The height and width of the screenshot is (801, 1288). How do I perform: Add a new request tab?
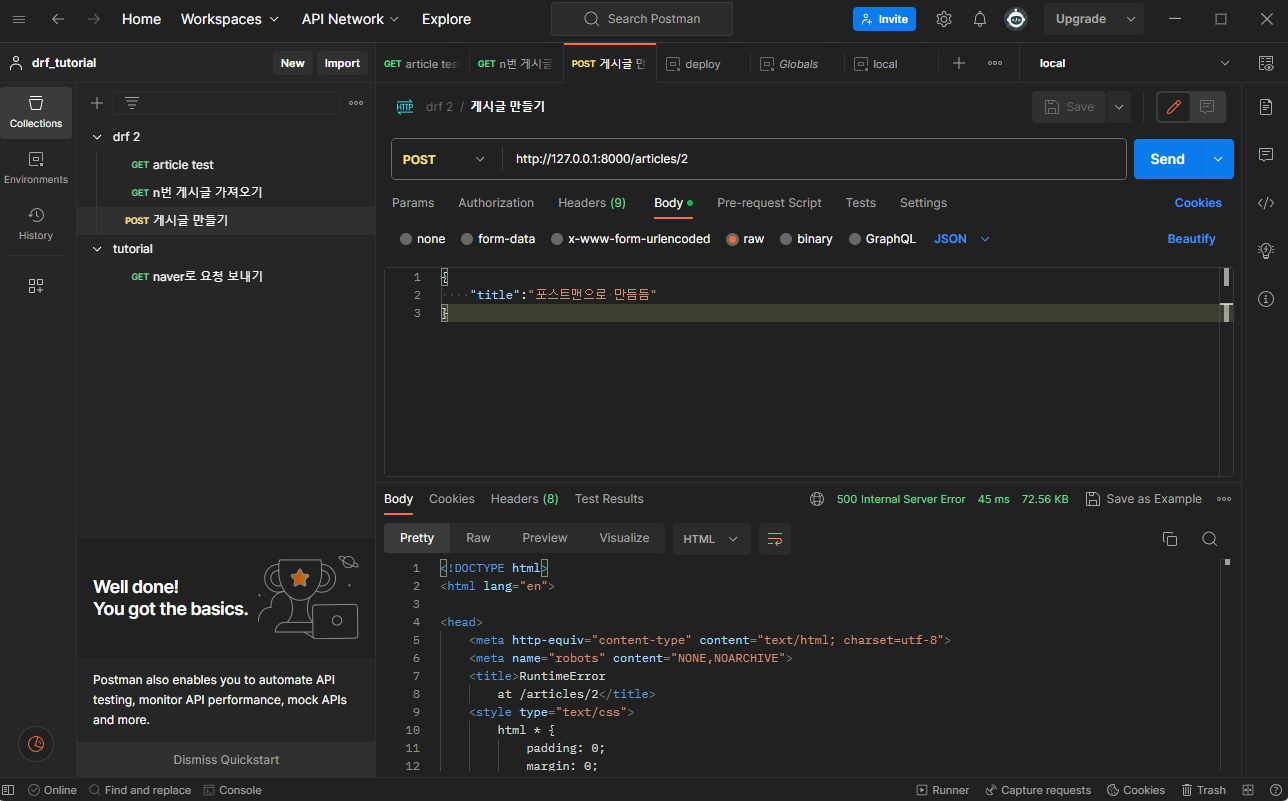coord(959,63)
